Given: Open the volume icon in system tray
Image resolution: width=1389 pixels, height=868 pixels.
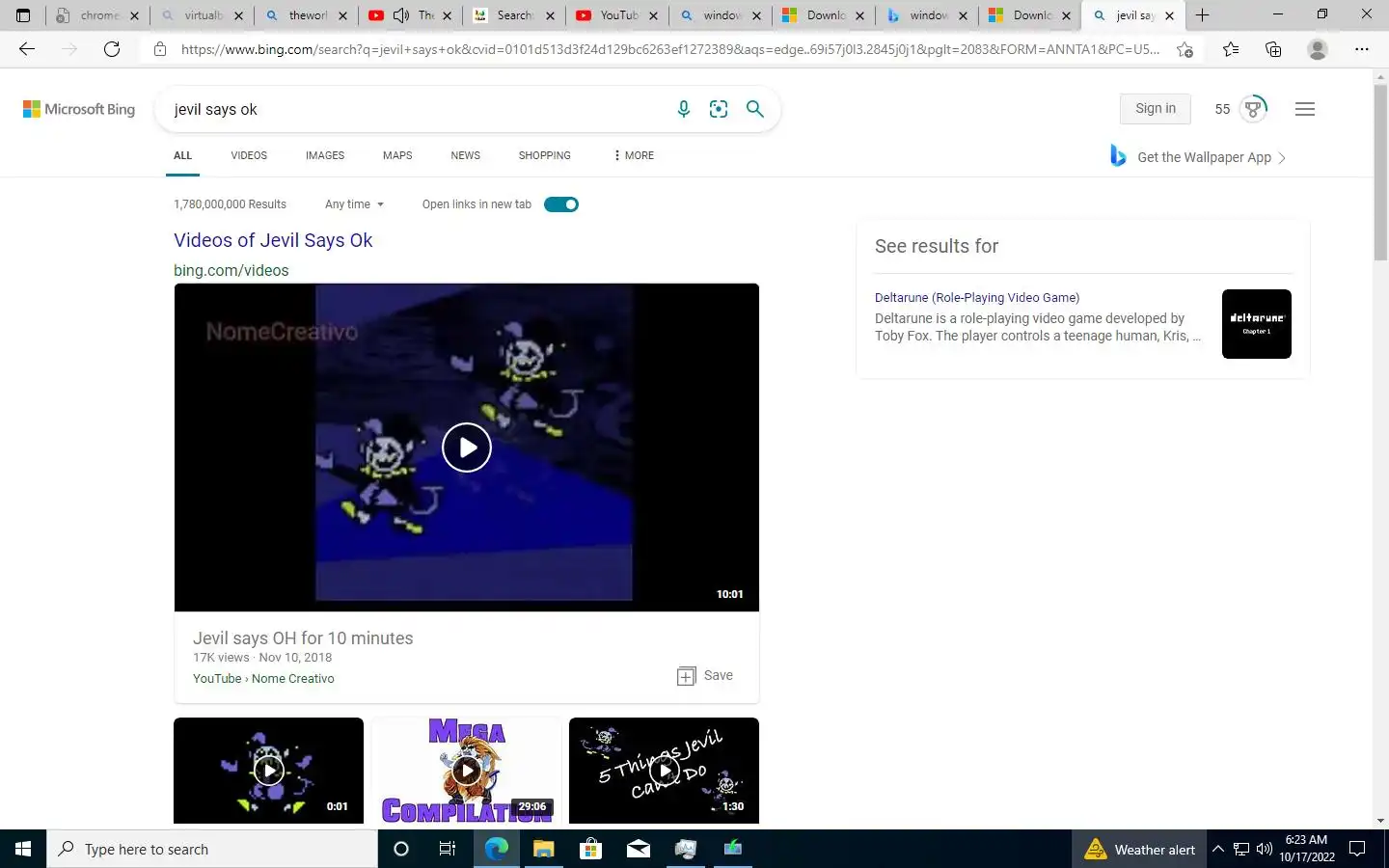Looking at the screenshot, I should (1265, 849).
